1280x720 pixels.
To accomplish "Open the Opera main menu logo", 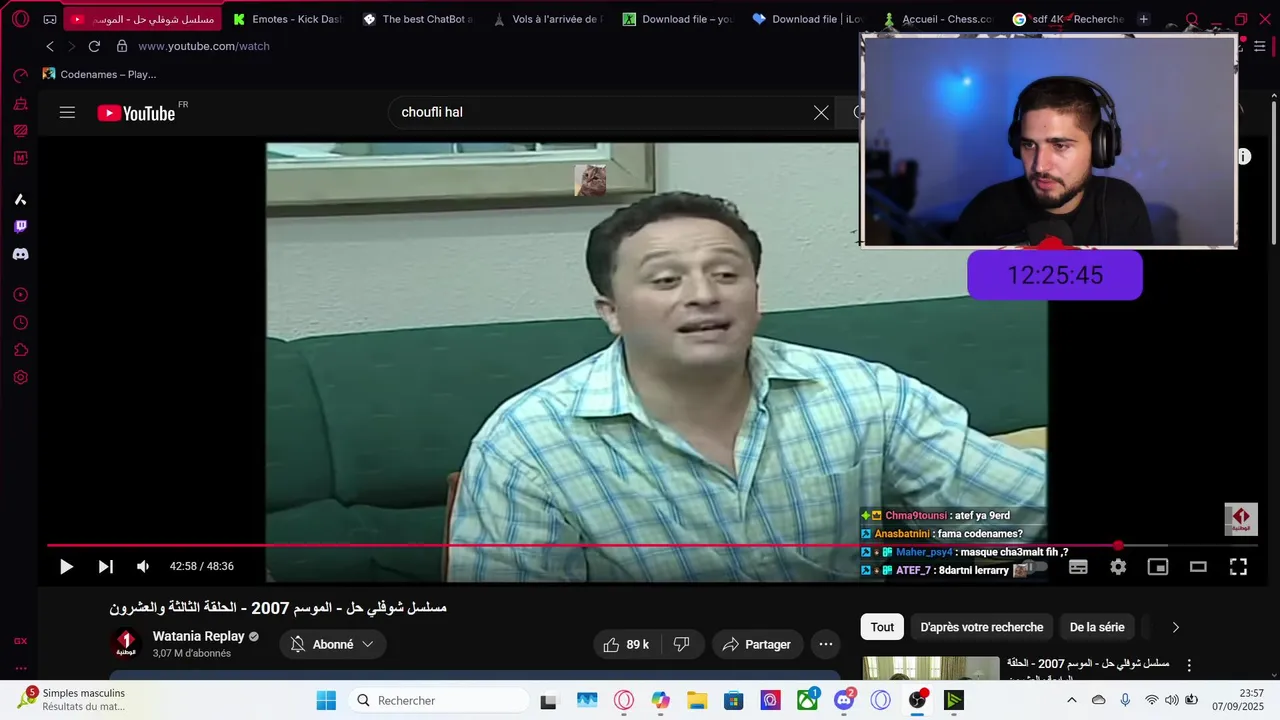I will point(20,19).
